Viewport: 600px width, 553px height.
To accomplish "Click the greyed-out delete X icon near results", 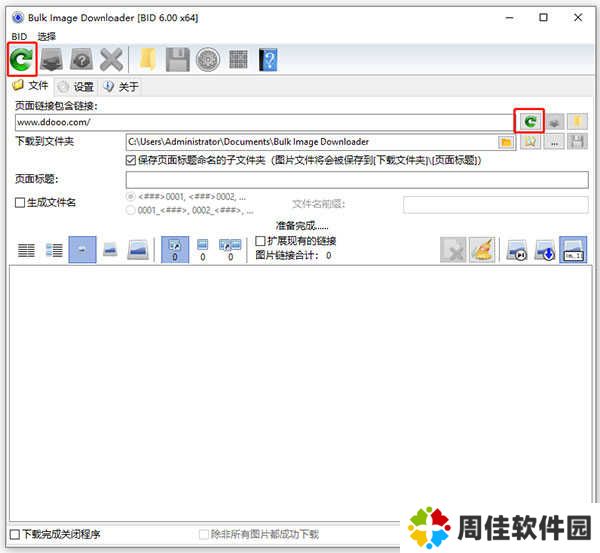I will 453,250.
